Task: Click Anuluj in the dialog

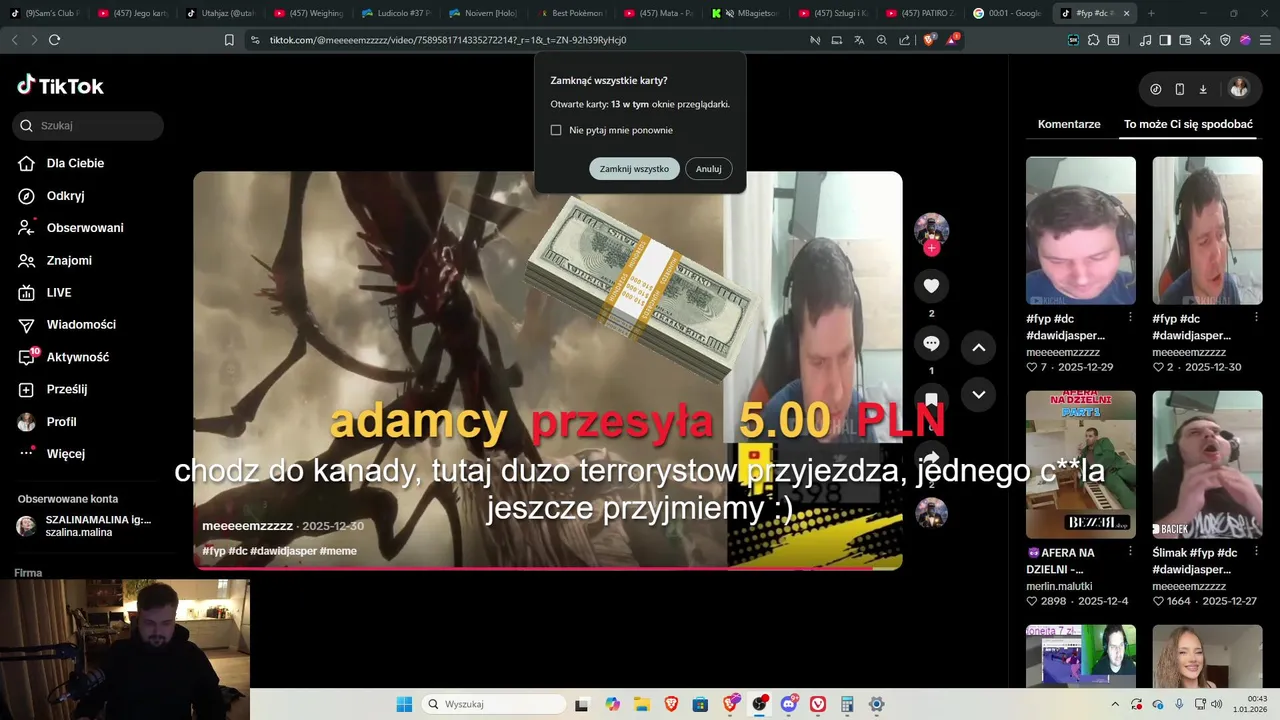Action: click(x=709, y=169)
